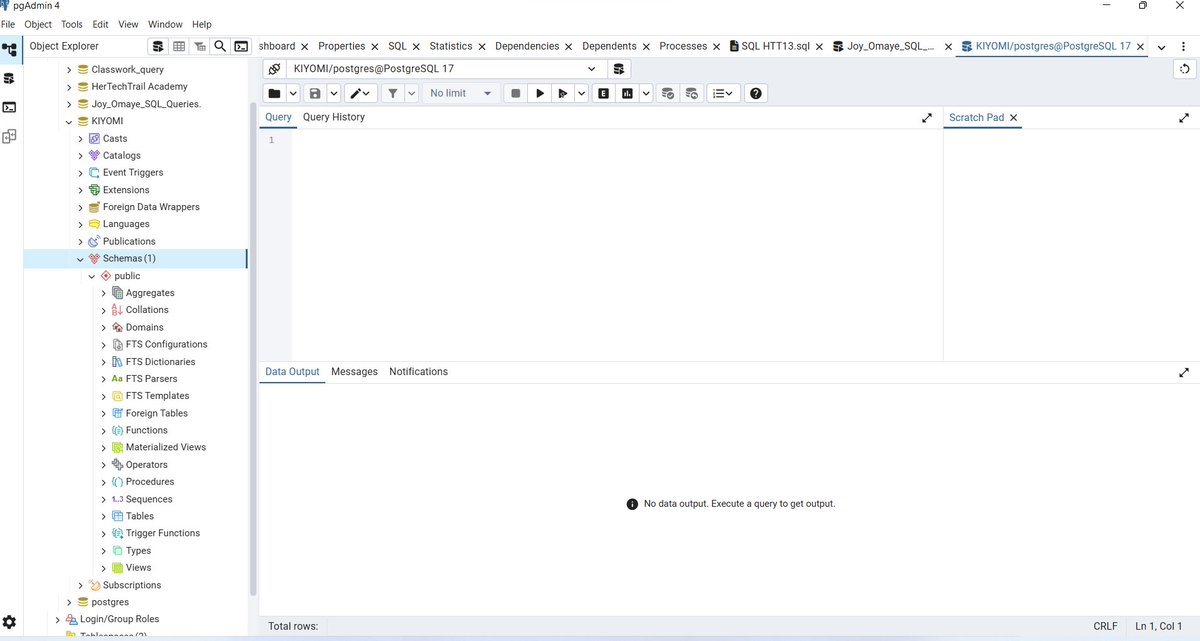The image size is (1200, 641).
Task: Click the reset layout icon at far right
Action: [1184, 69]
